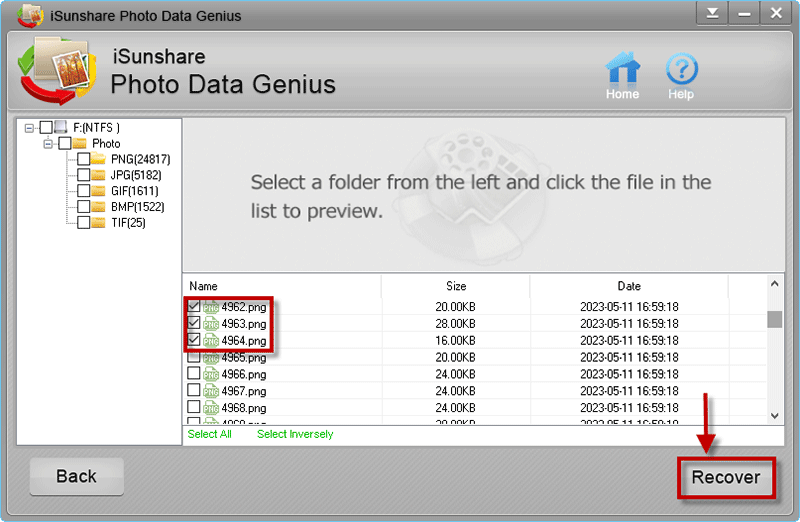Tick the Photo folder checkbox
800x522 pixels.
[x=65, y=143]
